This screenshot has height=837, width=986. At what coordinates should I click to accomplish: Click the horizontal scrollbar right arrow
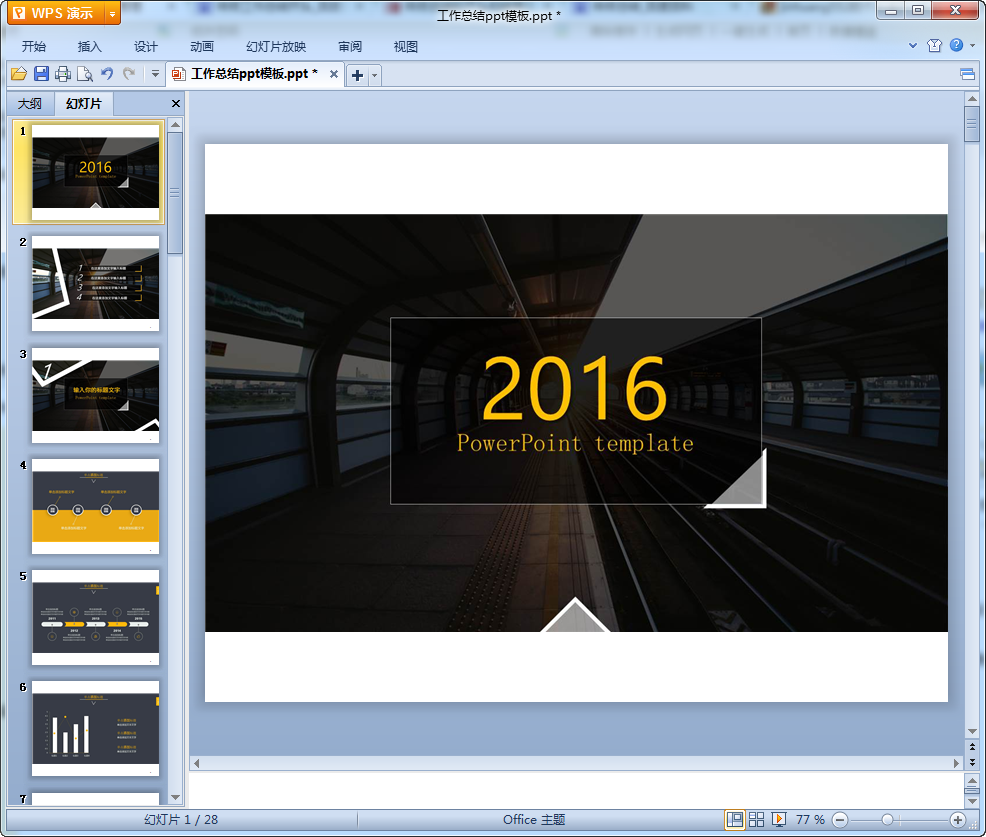click(x=956, y=763)
